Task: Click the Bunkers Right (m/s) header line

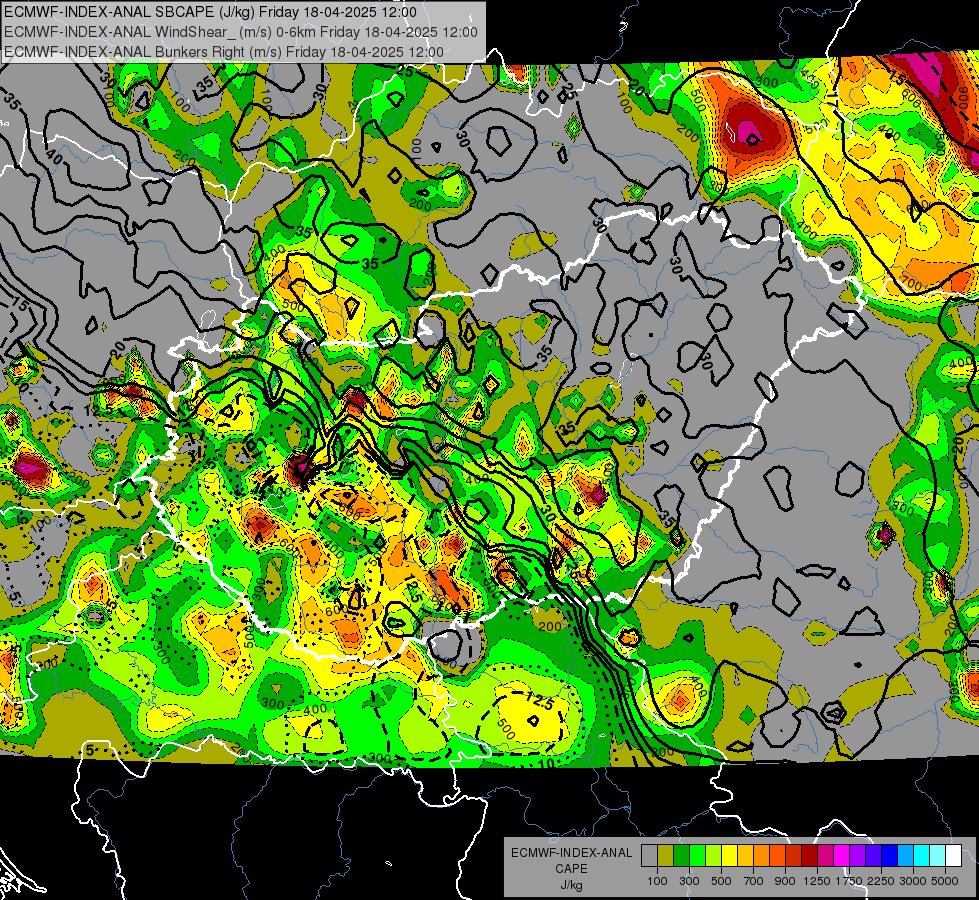Action: click(224, 52)
